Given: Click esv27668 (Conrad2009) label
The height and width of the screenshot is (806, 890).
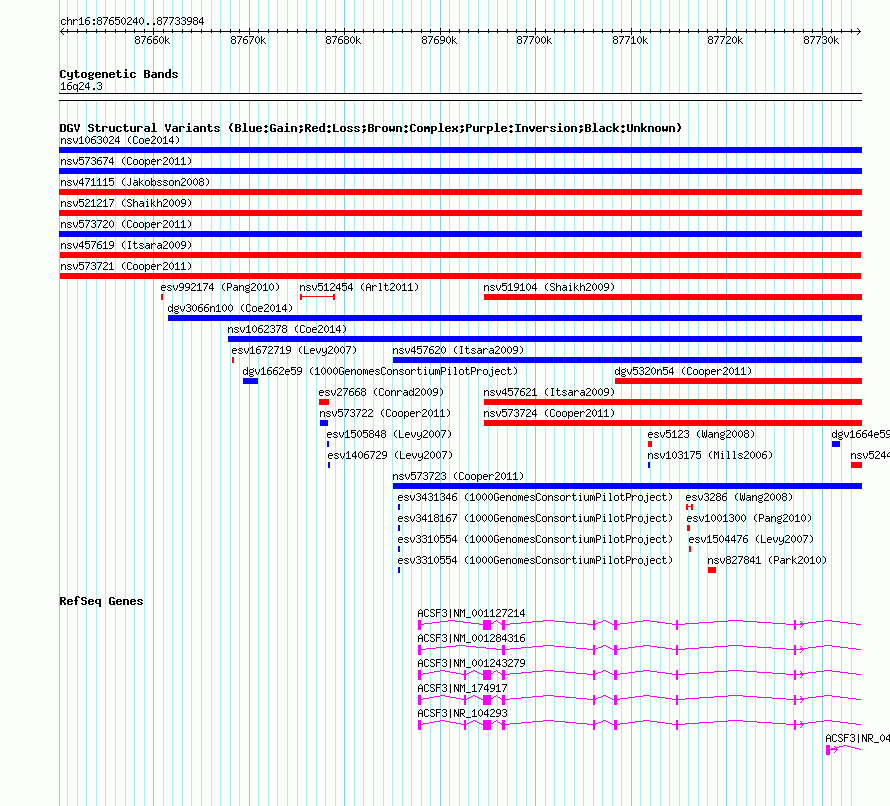Looking at the screenshot, I should [381, 392].
